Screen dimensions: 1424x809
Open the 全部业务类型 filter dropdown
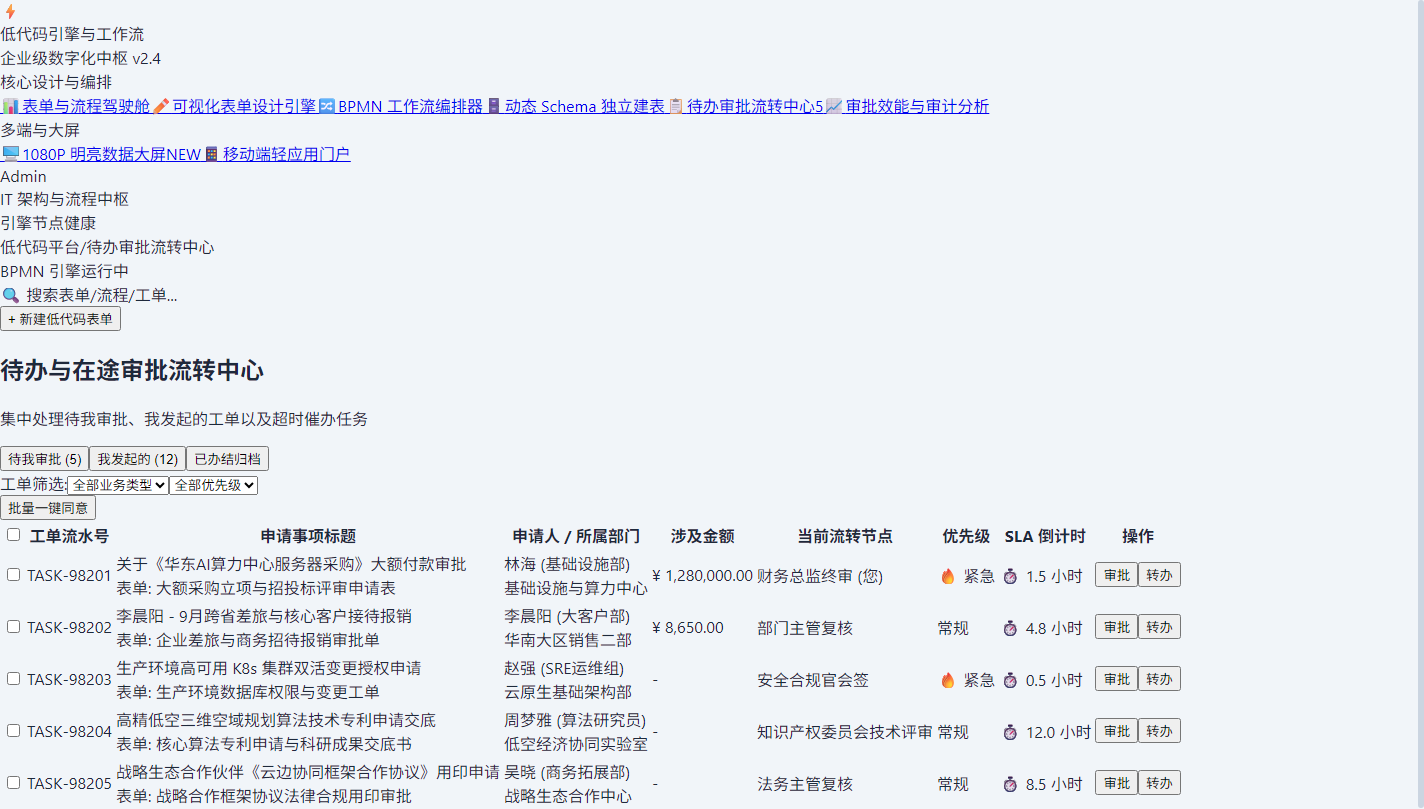pyautogui.click(x=118, y=485)
